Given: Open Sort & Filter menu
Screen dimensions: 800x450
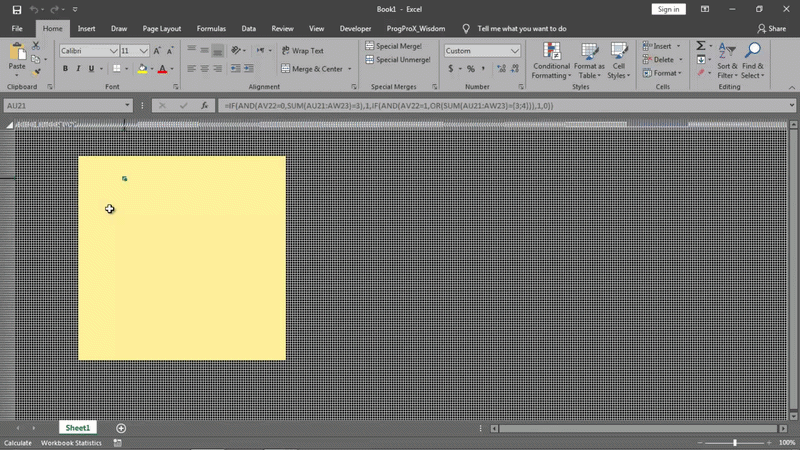Looking at the screenshot, I should [x=727, y=61].
